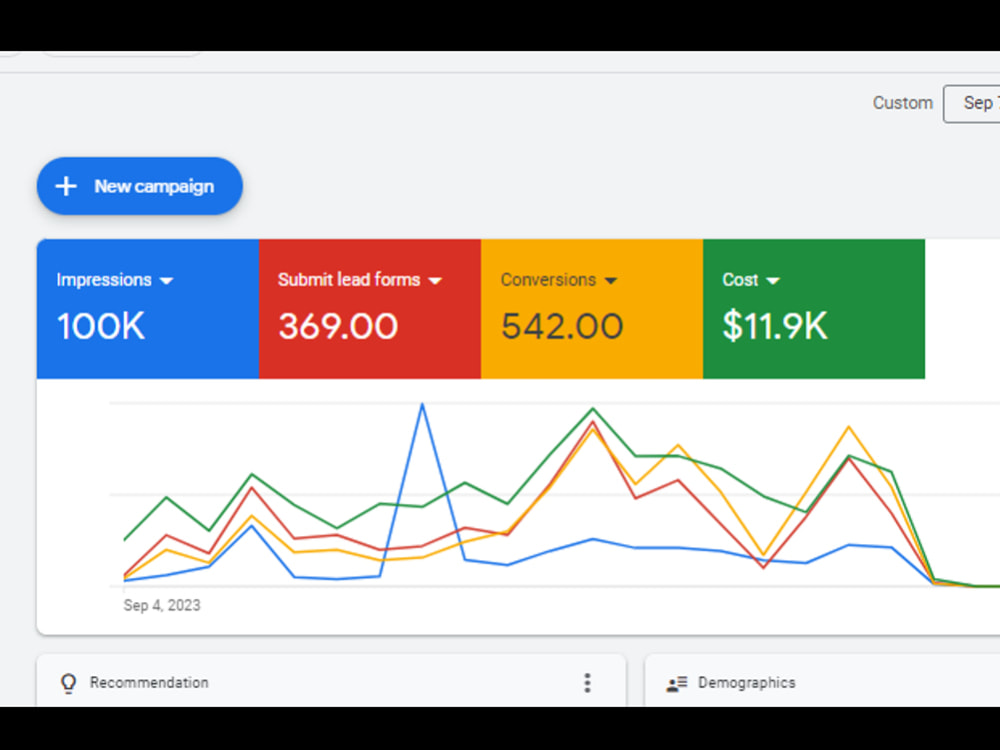Open the Cost metric dropdown
The image size is (1000, 750).
coord(773,281)
